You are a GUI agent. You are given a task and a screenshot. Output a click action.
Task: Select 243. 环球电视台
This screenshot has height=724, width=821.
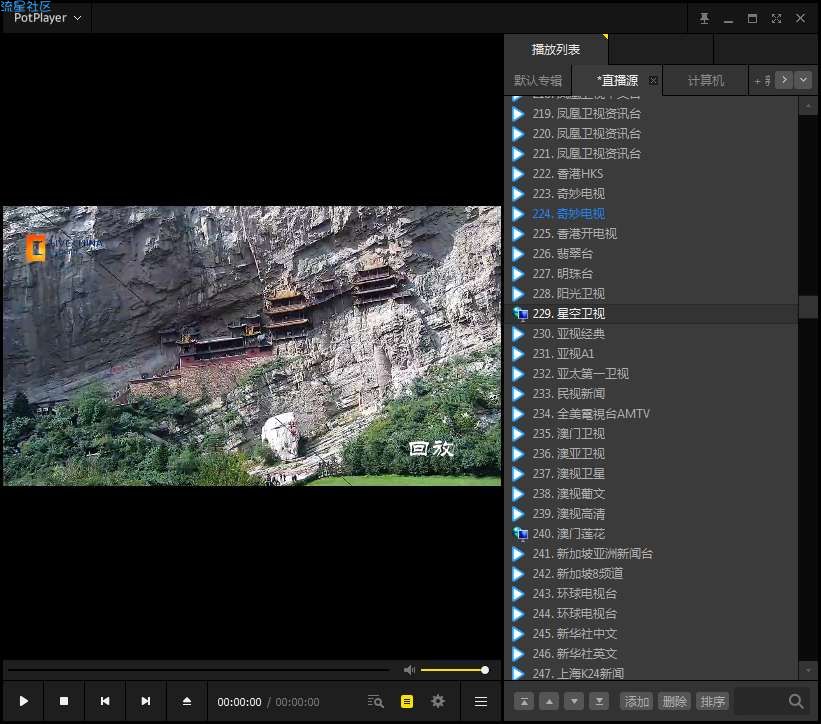point(651,594)
